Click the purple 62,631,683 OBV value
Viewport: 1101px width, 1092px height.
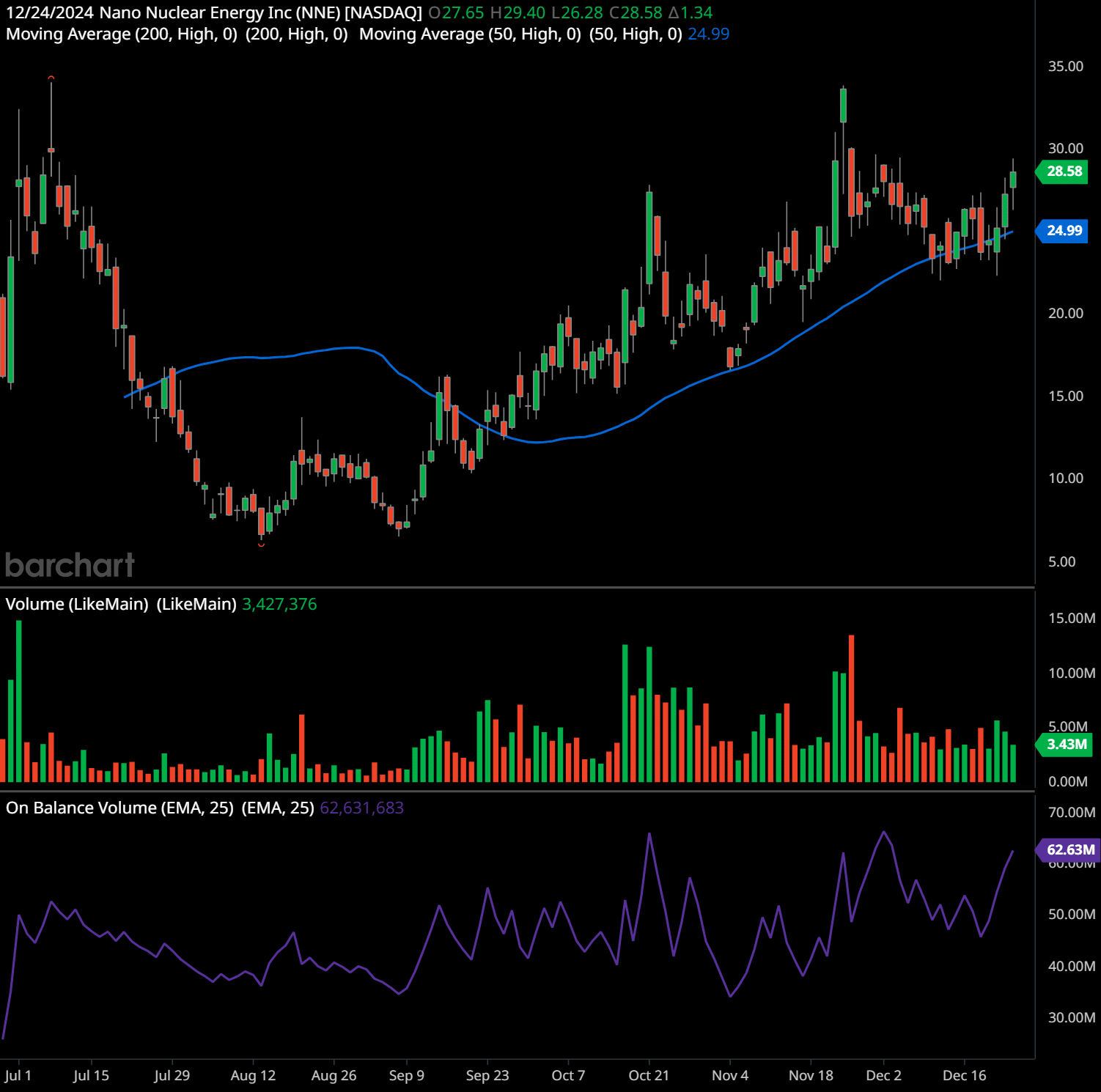[x=362, y=808]
